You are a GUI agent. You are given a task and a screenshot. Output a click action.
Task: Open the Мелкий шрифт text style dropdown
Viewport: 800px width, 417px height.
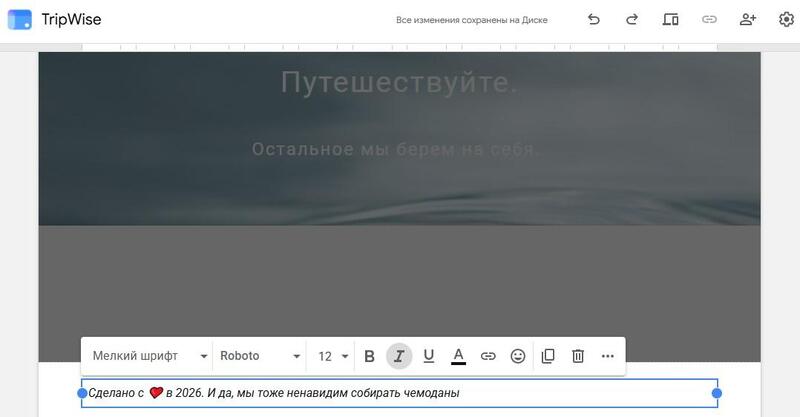pos(149,356)
